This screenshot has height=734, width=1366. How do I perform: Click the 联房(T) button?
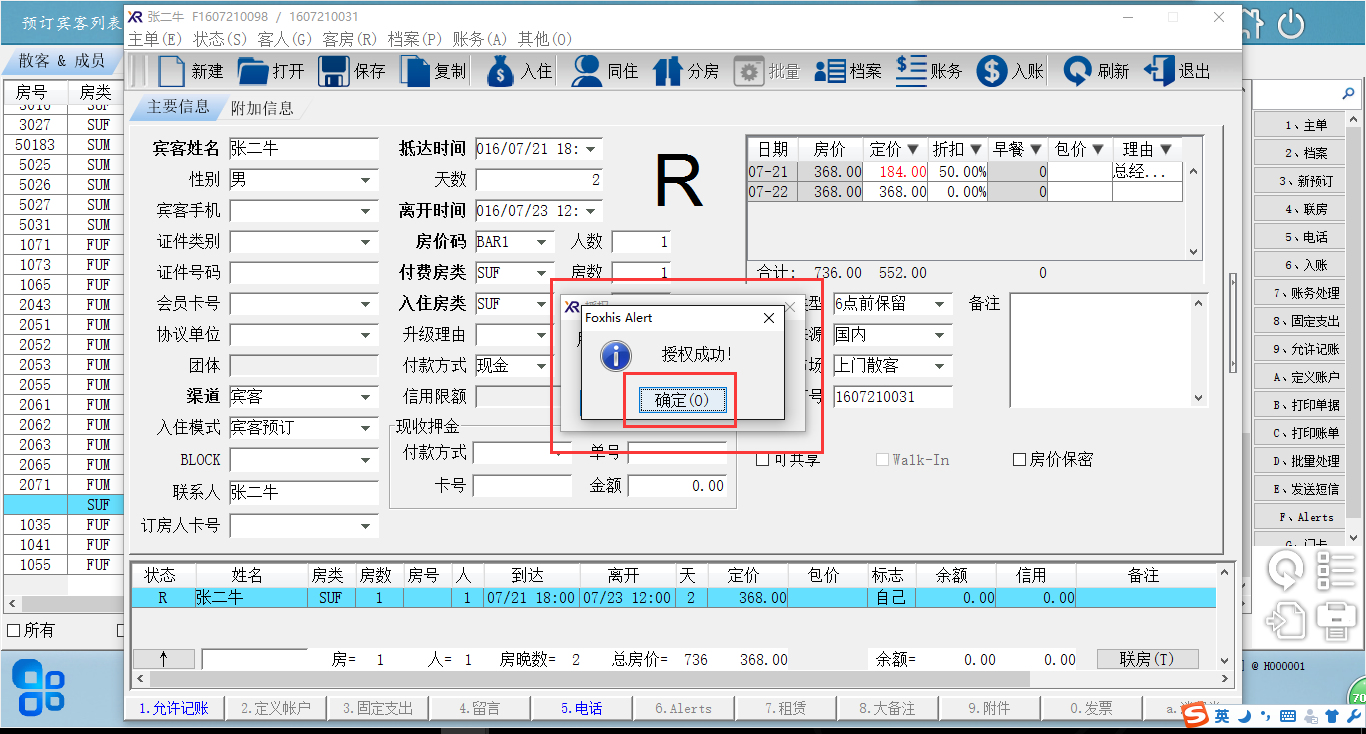1146,659
